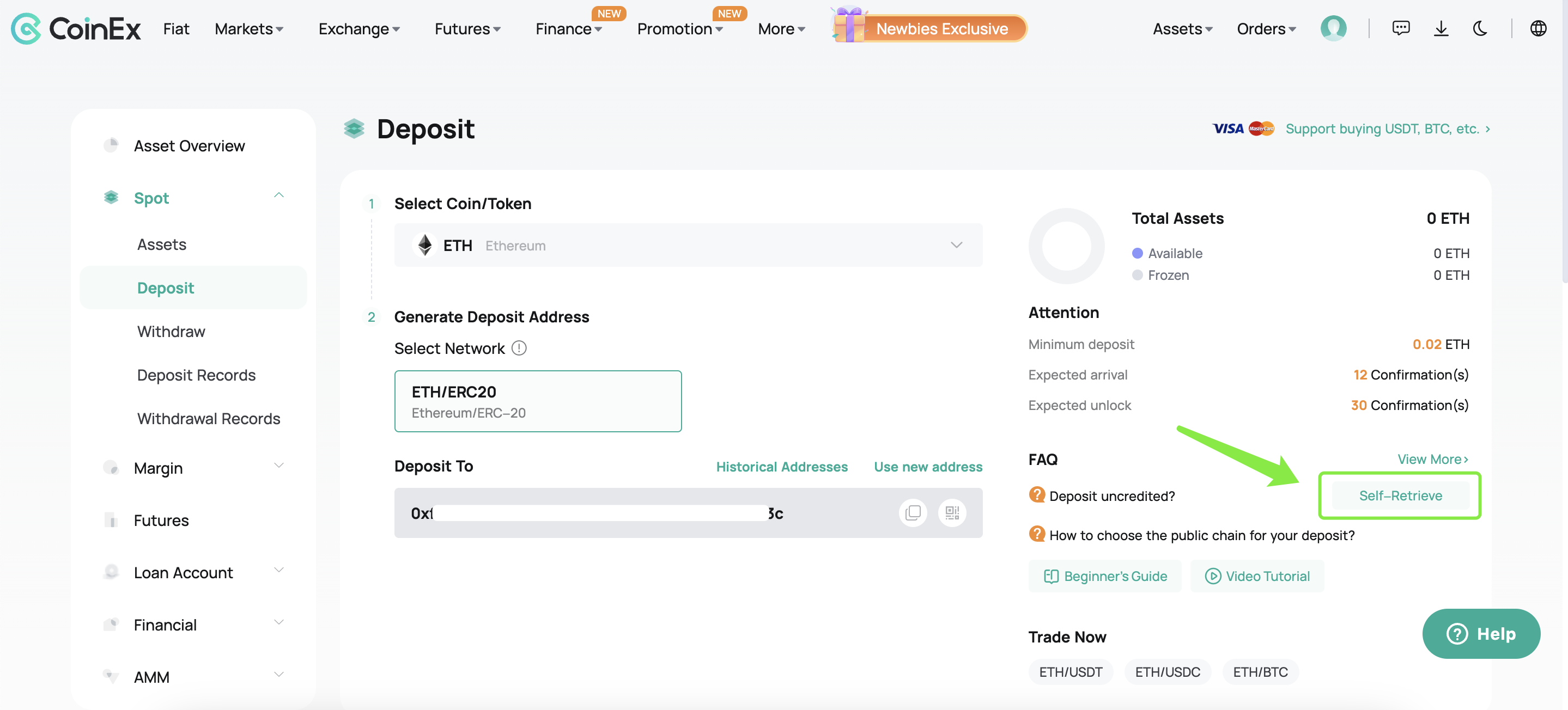This screenshot has width=1568, height=710.
Task: Click the Futures sidebar icon
Action: (x=111, y=519)
